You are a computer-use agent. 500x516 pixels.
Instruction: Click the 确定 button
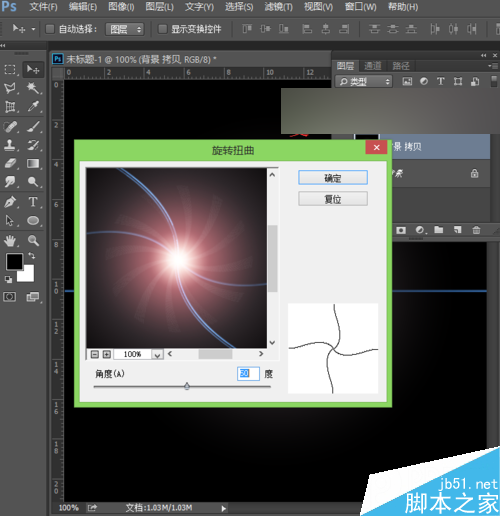(333, 178)
